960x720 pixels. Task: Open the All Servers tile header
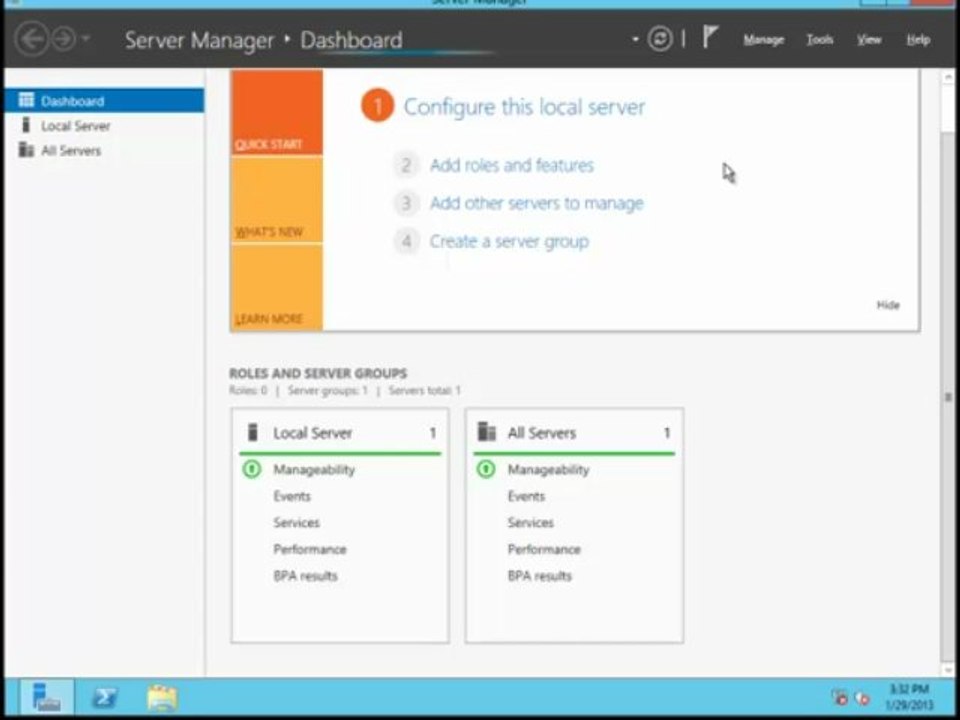[574, 433]
